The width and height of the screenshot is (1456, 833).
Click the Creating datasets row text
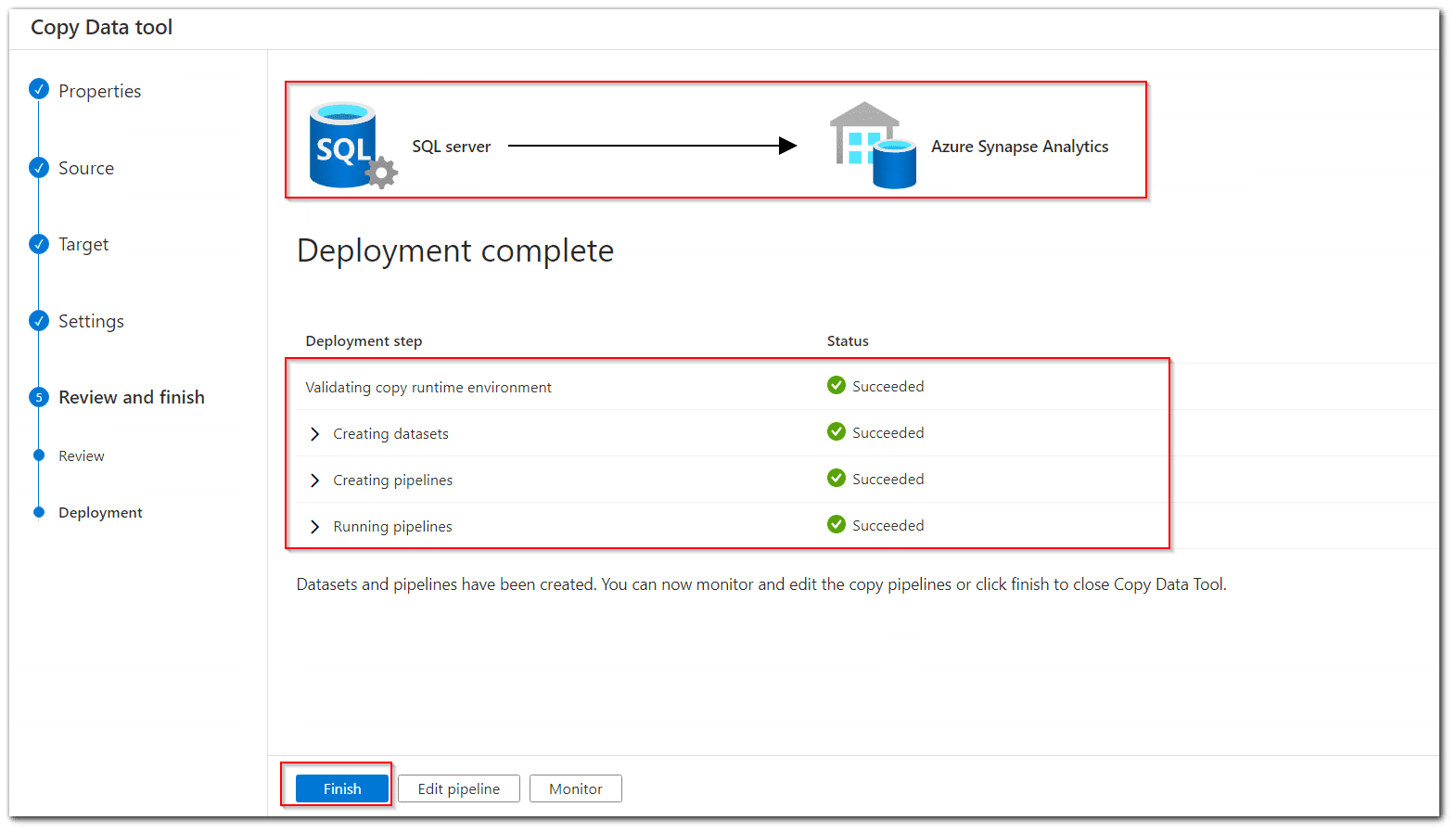coord(390,433)
